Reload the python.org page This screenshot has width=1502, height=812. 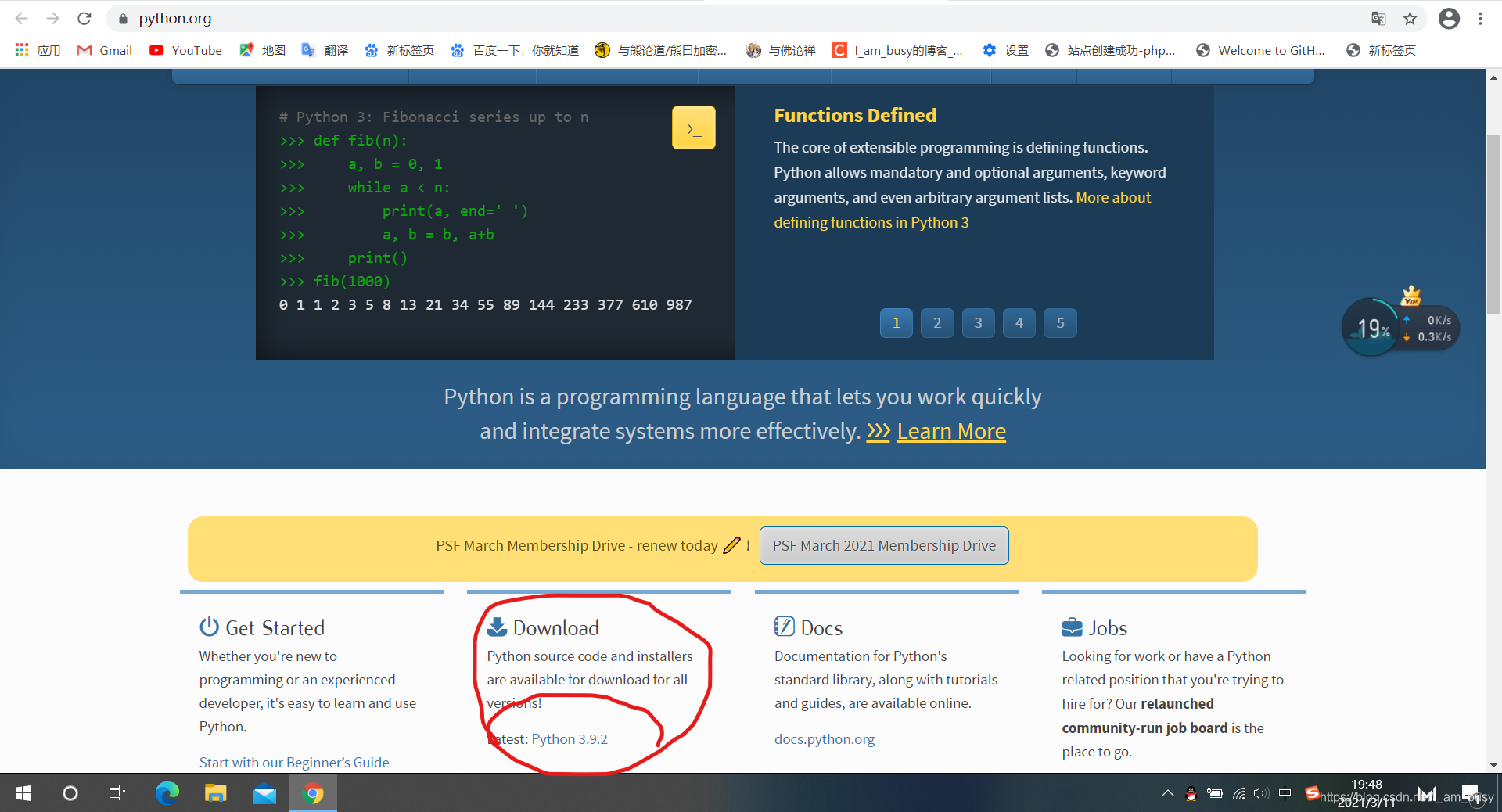pos(84,18)
